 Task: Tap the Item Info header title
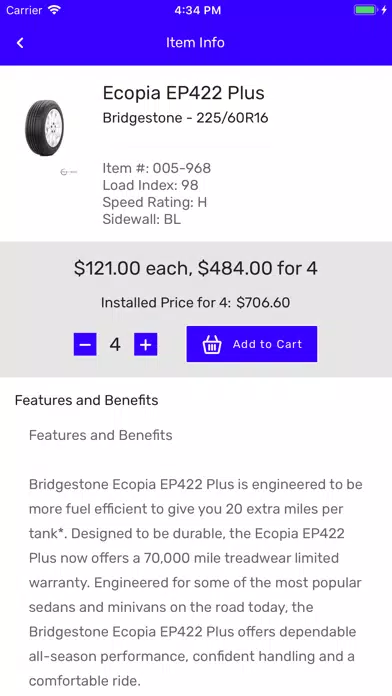195,43
